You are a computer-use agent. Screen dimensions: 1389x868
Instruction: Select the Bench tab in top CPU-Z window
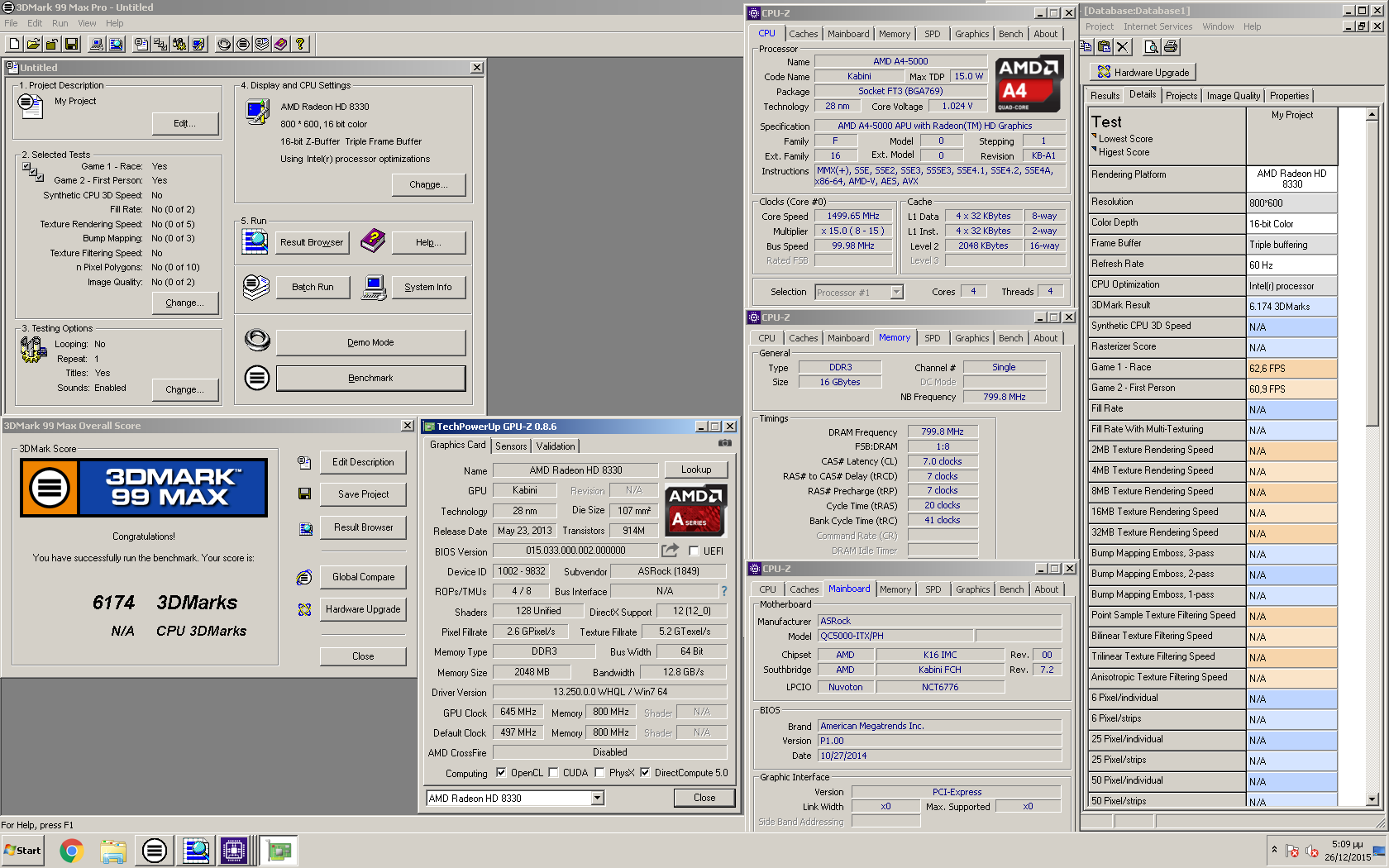click(x=1010, y=34)
